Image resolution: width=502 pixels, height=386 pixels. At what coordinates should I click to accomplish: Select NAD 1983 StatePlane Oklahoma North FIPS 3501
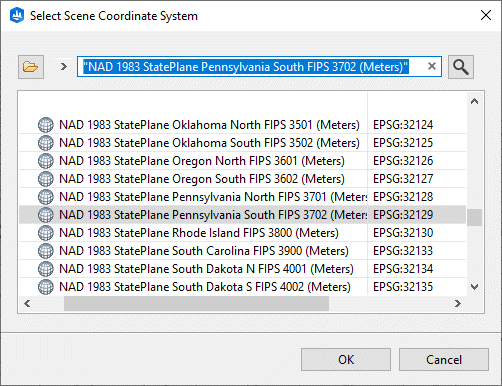click(x=209, y=125)
